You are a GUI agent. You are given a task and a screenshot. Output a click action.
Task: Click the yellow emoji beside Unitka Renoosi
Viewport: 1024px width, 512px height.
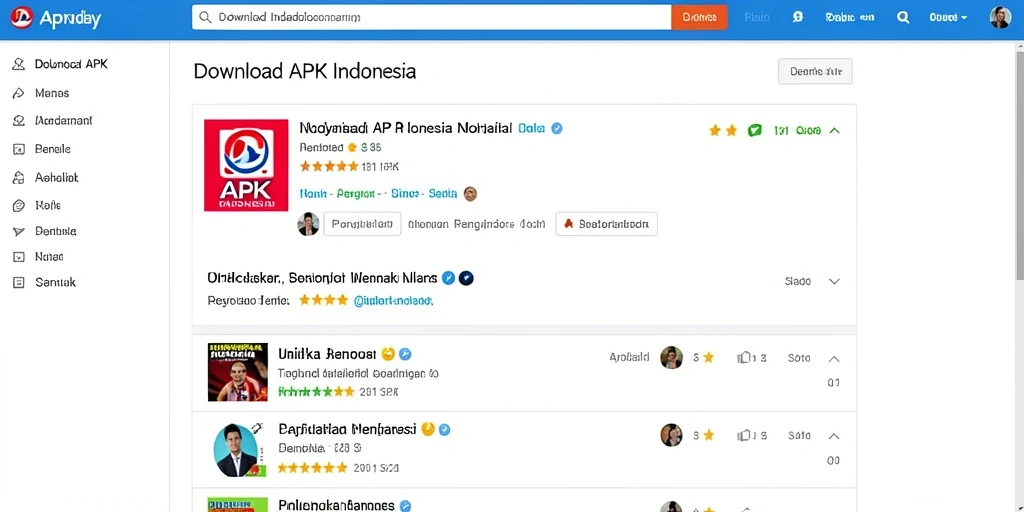(x=388, y=354)
